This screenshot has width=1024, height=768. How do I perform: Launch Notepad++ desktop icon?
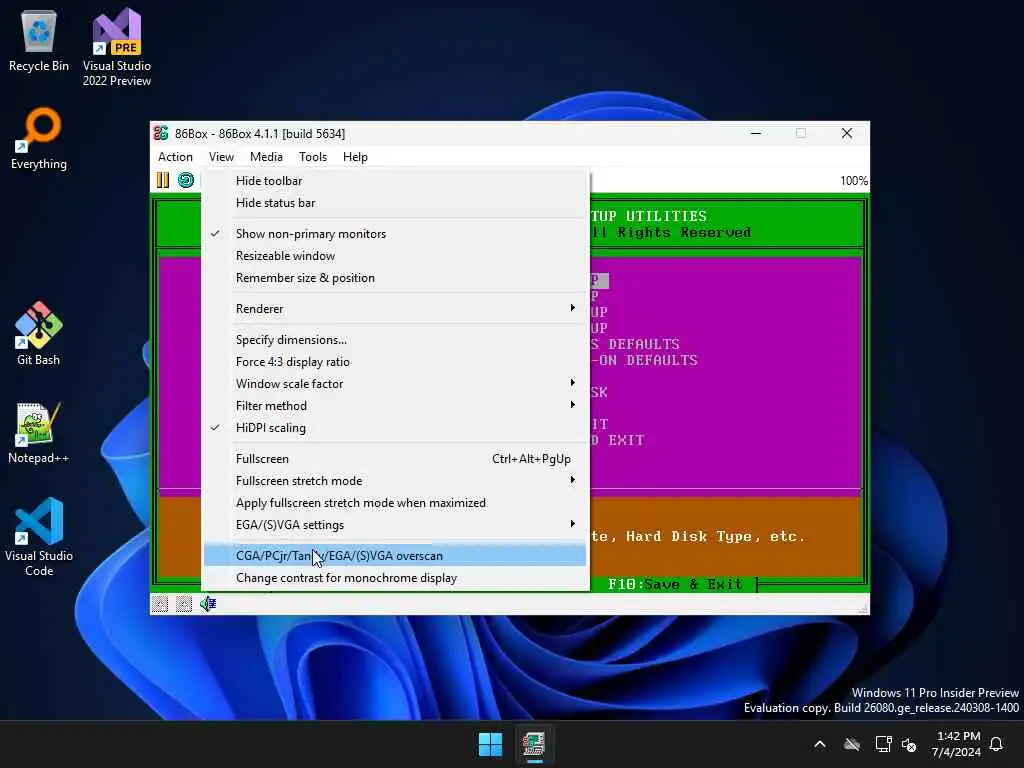point(39,432)
